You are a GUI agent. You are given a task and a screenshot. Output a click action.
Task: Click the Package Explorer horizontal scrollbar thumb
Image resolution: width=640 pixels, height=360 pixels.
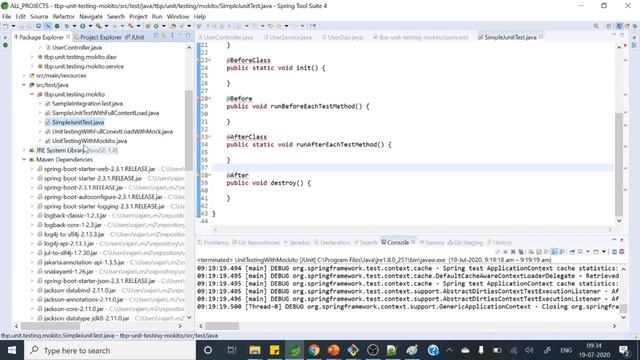click(50, 326)
